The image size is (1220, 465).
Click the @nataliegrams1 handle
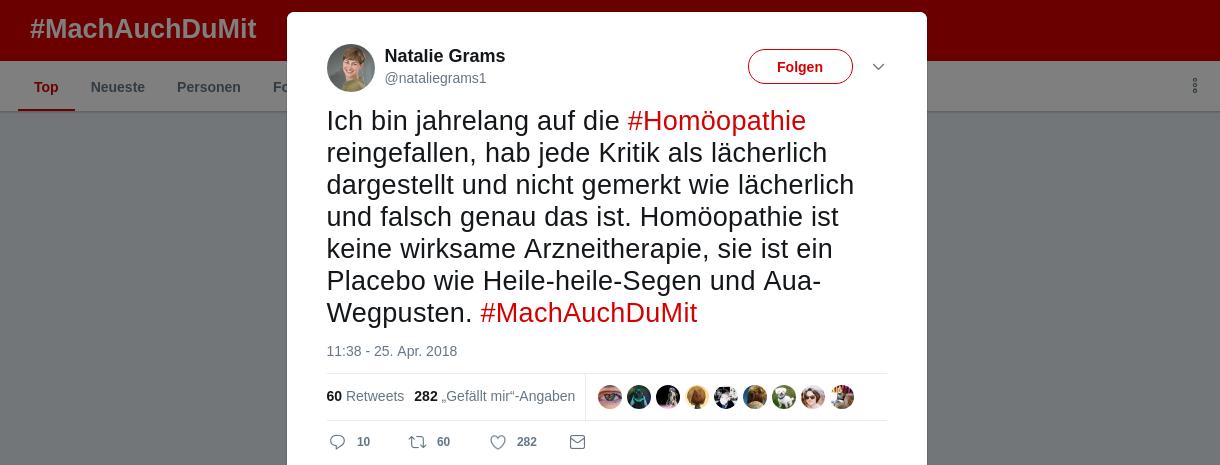435,78
